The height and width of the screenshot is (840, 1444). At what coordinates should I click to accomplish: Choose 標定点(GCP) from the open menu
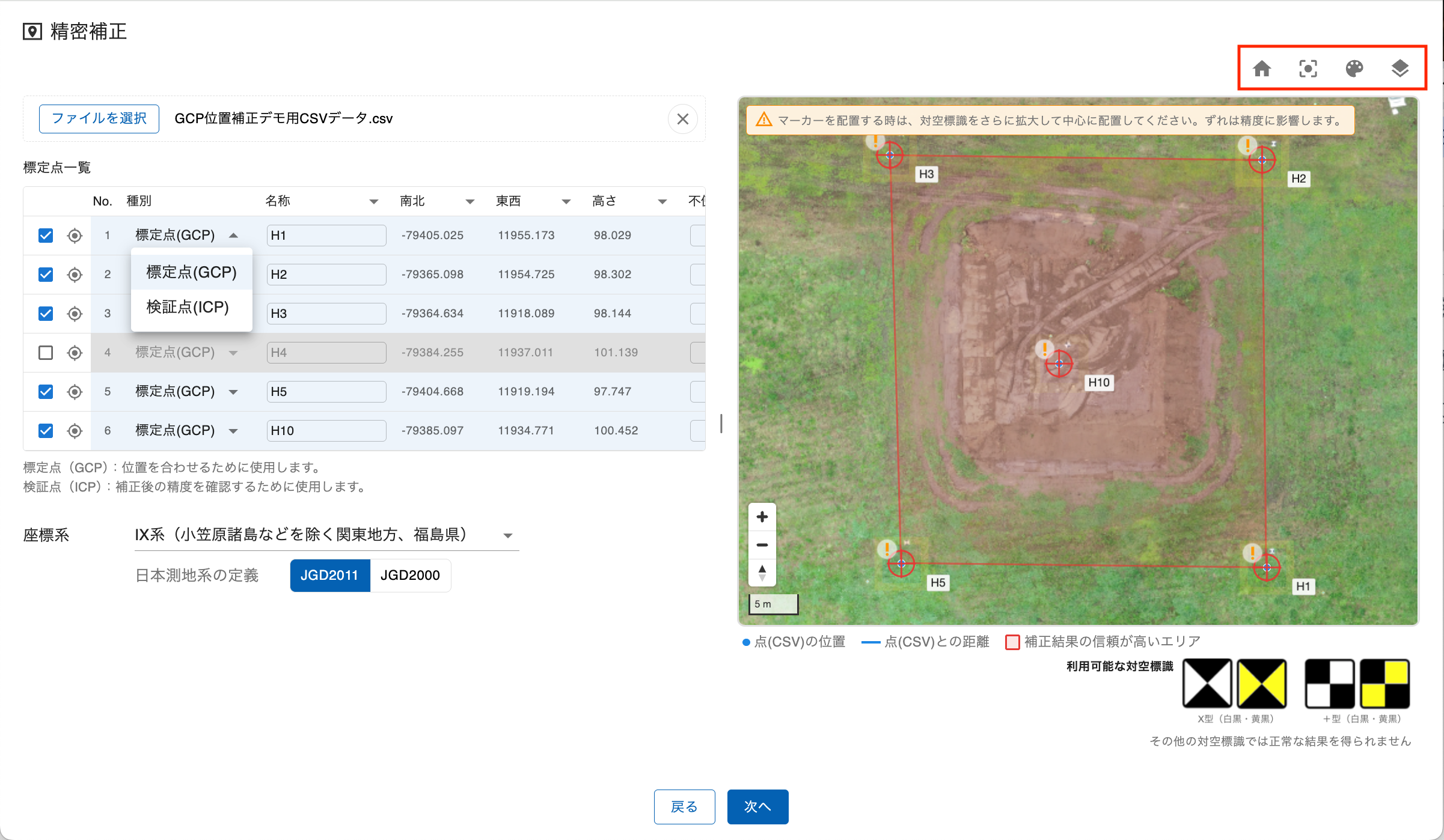coord(191,272)
